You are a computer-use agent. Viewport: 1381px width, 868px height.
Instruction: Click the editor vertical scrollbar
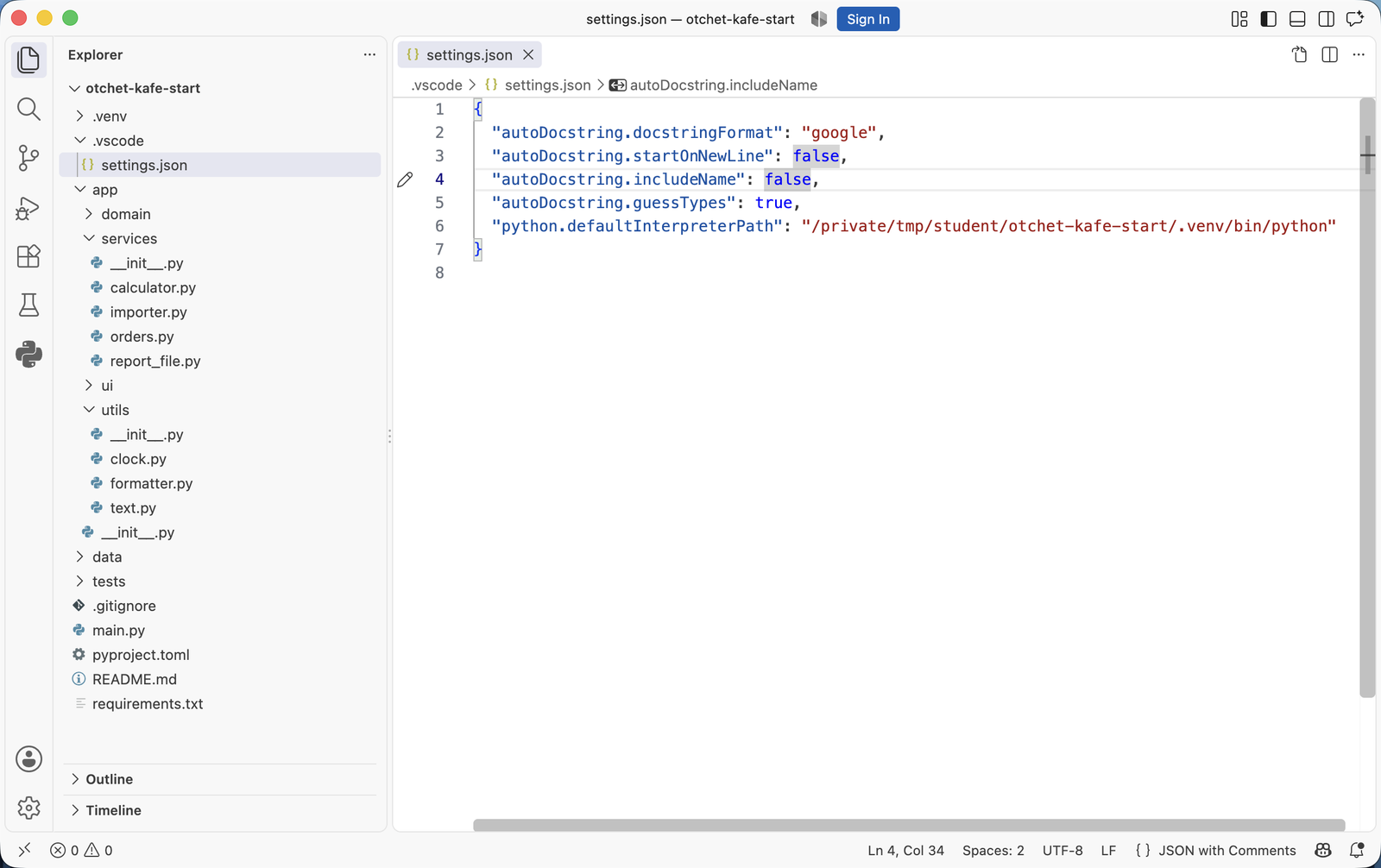coord(1367,397)
